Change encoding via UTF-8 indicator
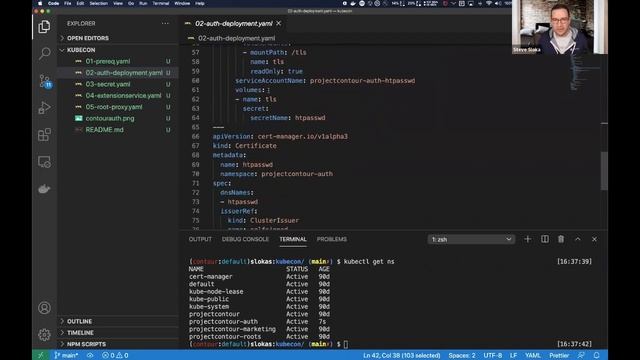Image resolution: width=640 pixels, height=360 pixels. pos(493,355)
